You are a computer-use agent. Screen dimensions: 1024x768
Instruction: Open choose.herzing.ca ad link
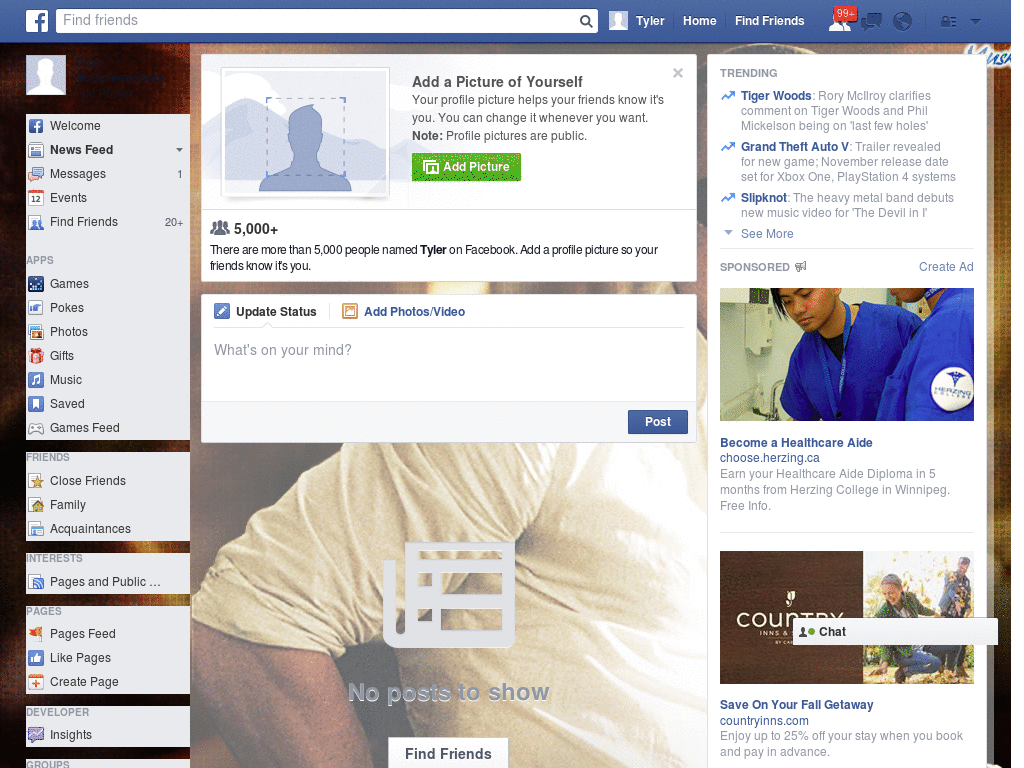pyautogui.click(x=769, y=458)
